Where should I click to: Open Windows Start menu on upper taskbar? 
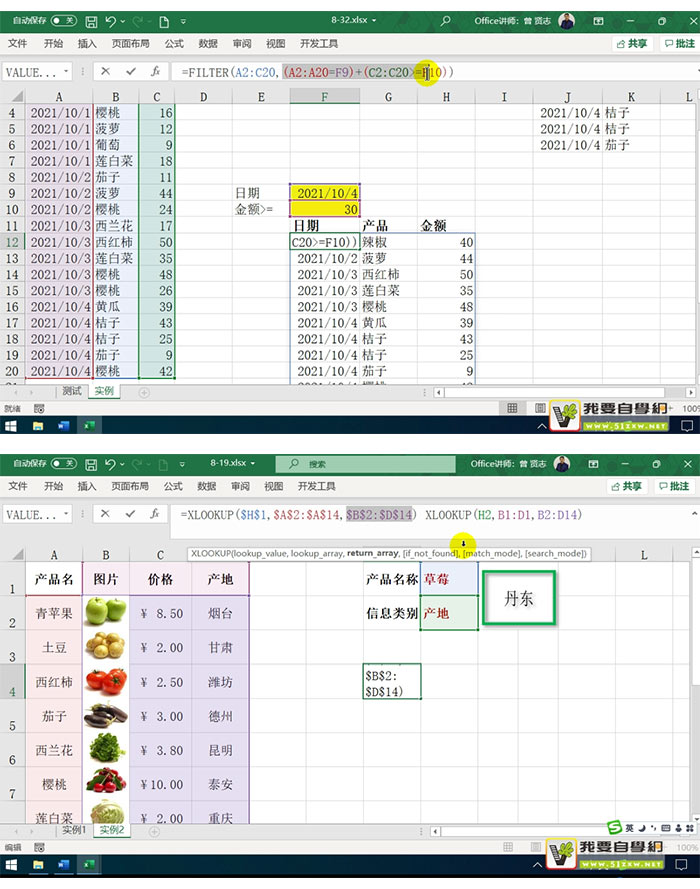(x=11, y=426)
